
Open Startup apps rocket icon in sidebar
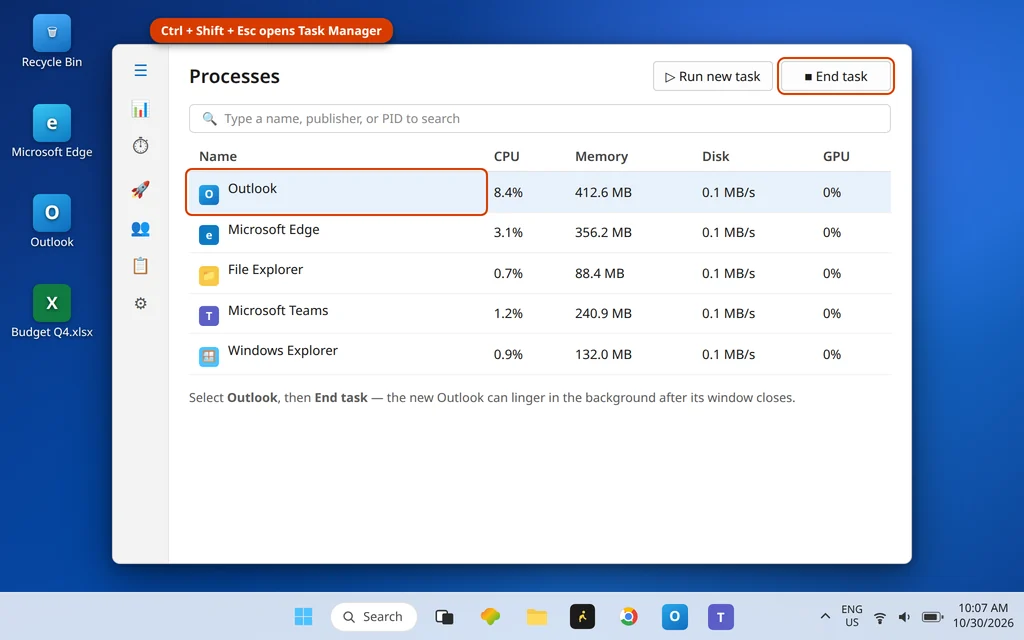click(x=140, y=189)
